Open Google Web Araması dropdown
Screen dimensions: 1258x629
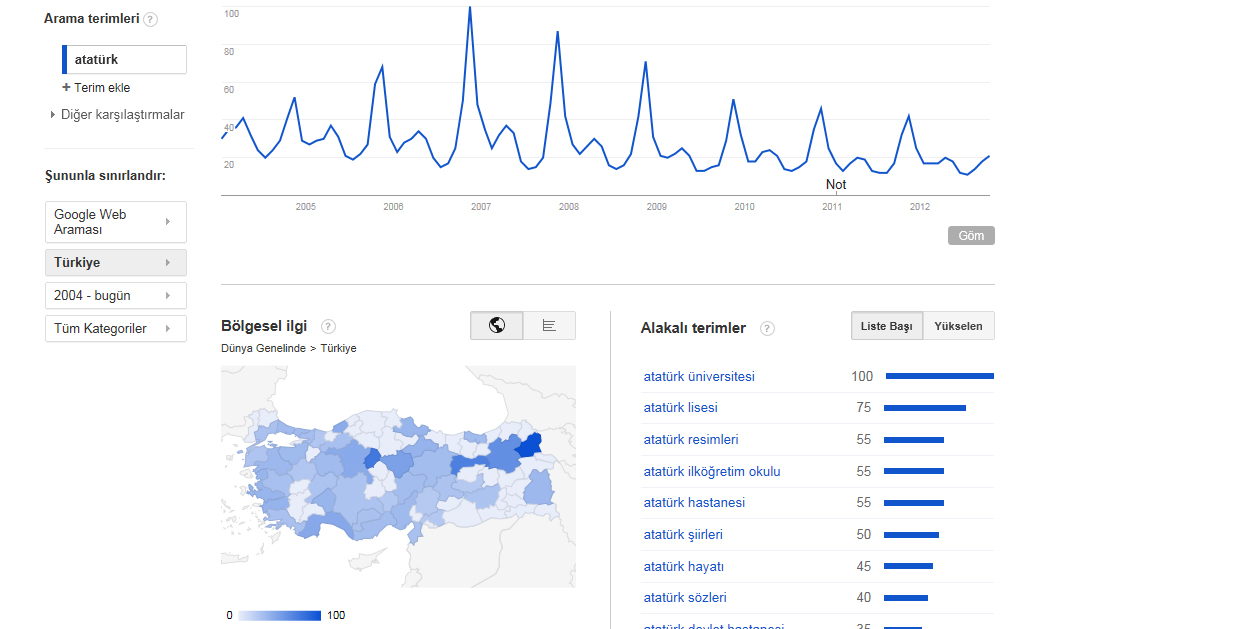tap(116, 222)
